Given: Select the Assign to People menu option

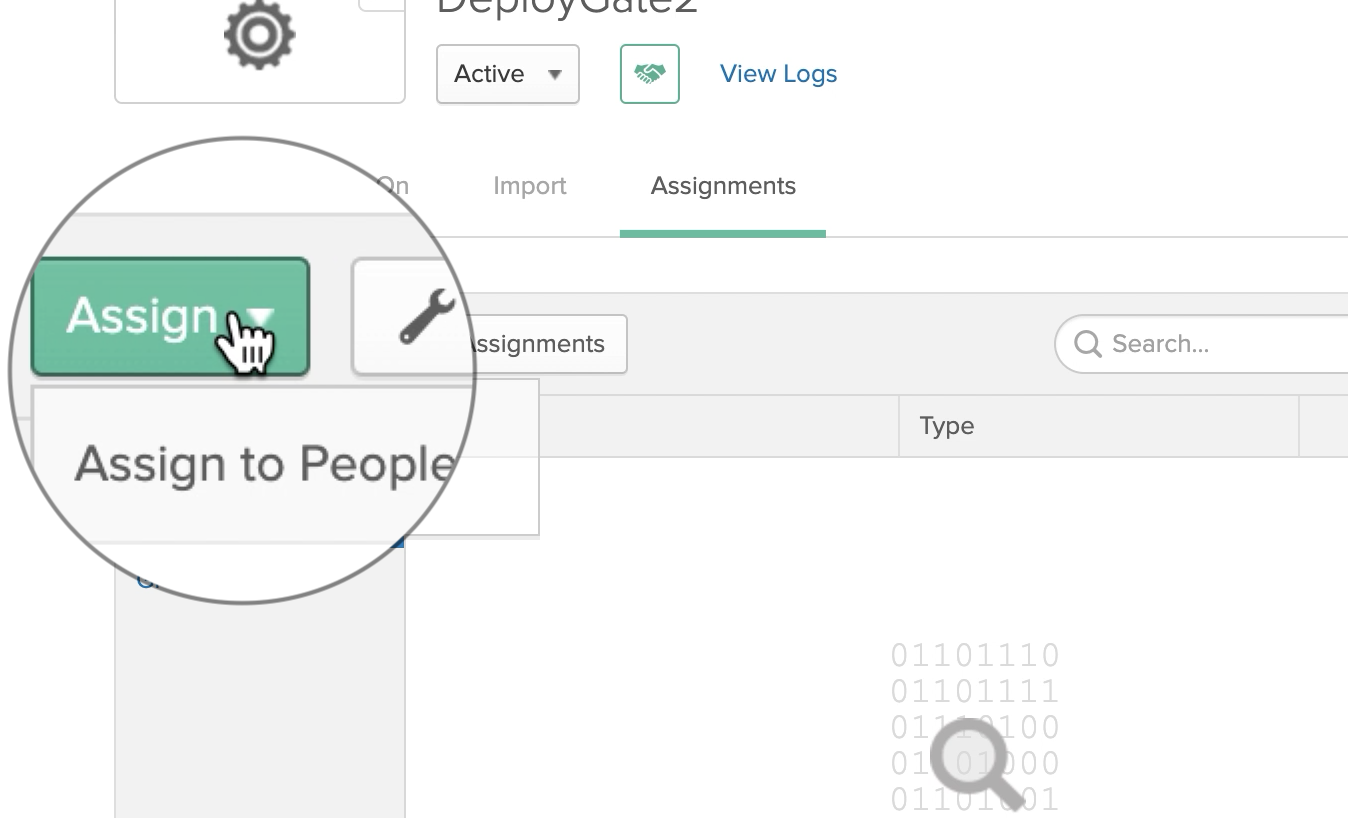Looking at the screenshot, I should pyautogui.click(x=266, y=462).
